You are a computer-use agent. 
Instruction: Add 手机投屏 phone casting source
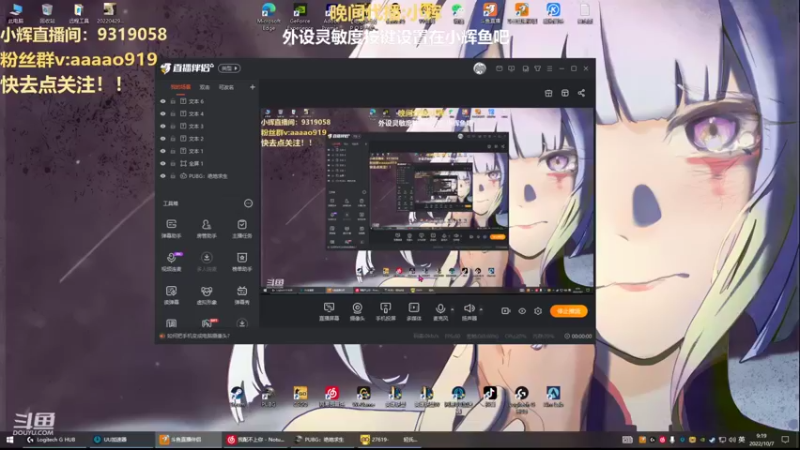pyautogui.click(x=386, y=311)
